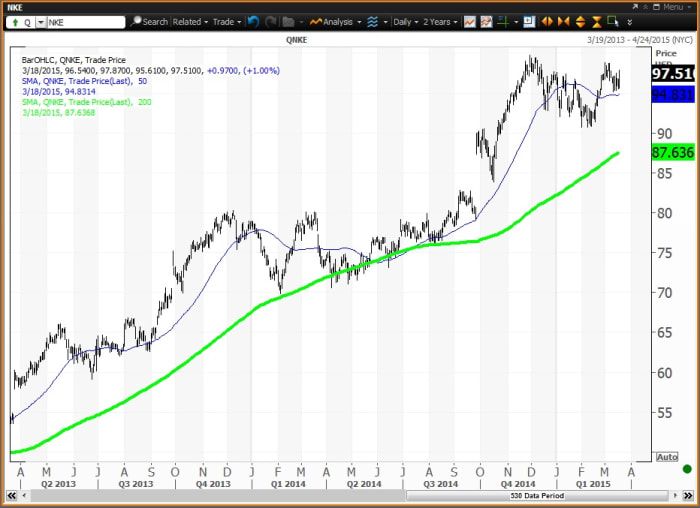The image size is (700, 508).
Task: Click the Q1 2015 quarter label
Action: click(593, 484)
